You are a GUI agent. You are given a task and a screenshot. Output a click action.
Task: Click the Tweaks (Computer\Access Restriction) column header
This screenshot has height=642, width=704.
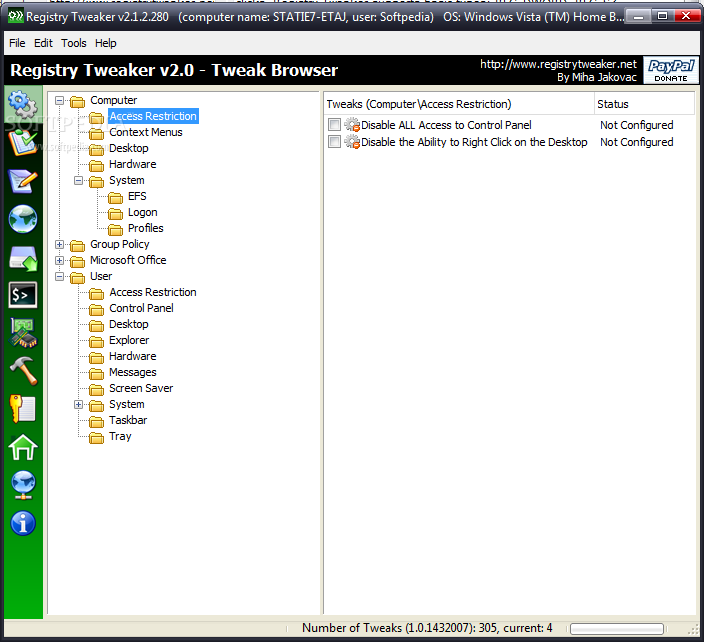point(459,104)
